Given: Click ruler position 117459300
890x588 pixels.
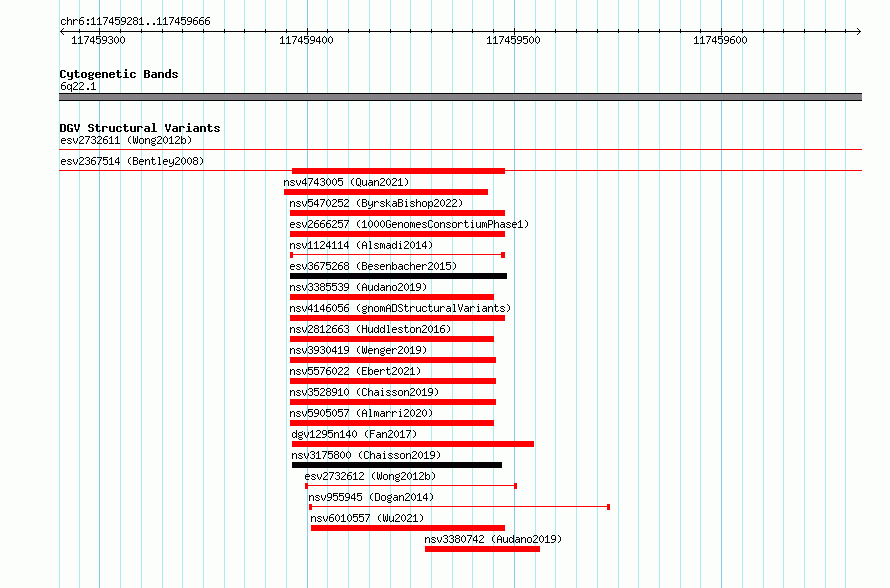Looking at the screenshot, I should (99, 40).
